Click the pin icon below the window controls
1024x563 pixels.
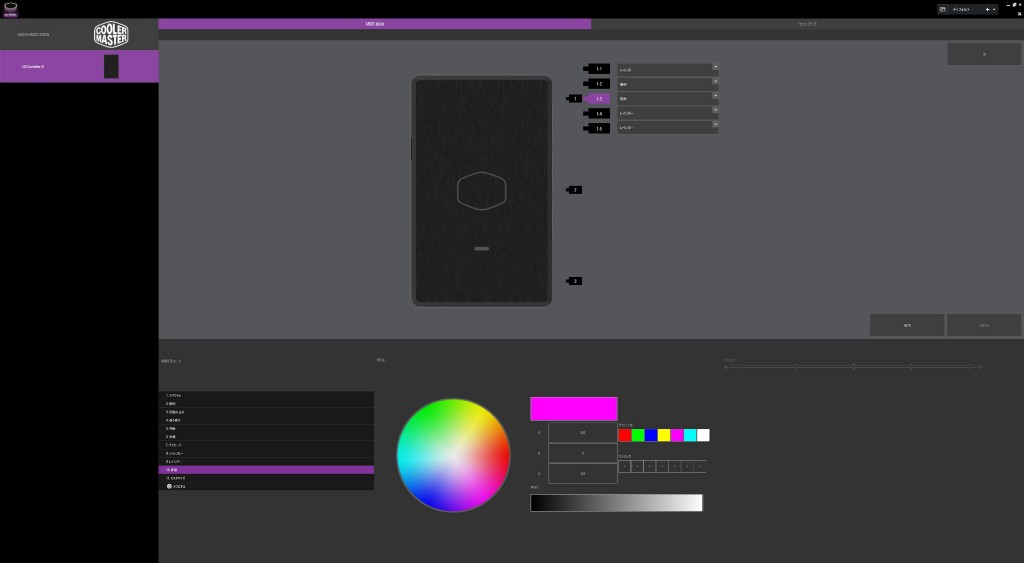point(1019,13)
